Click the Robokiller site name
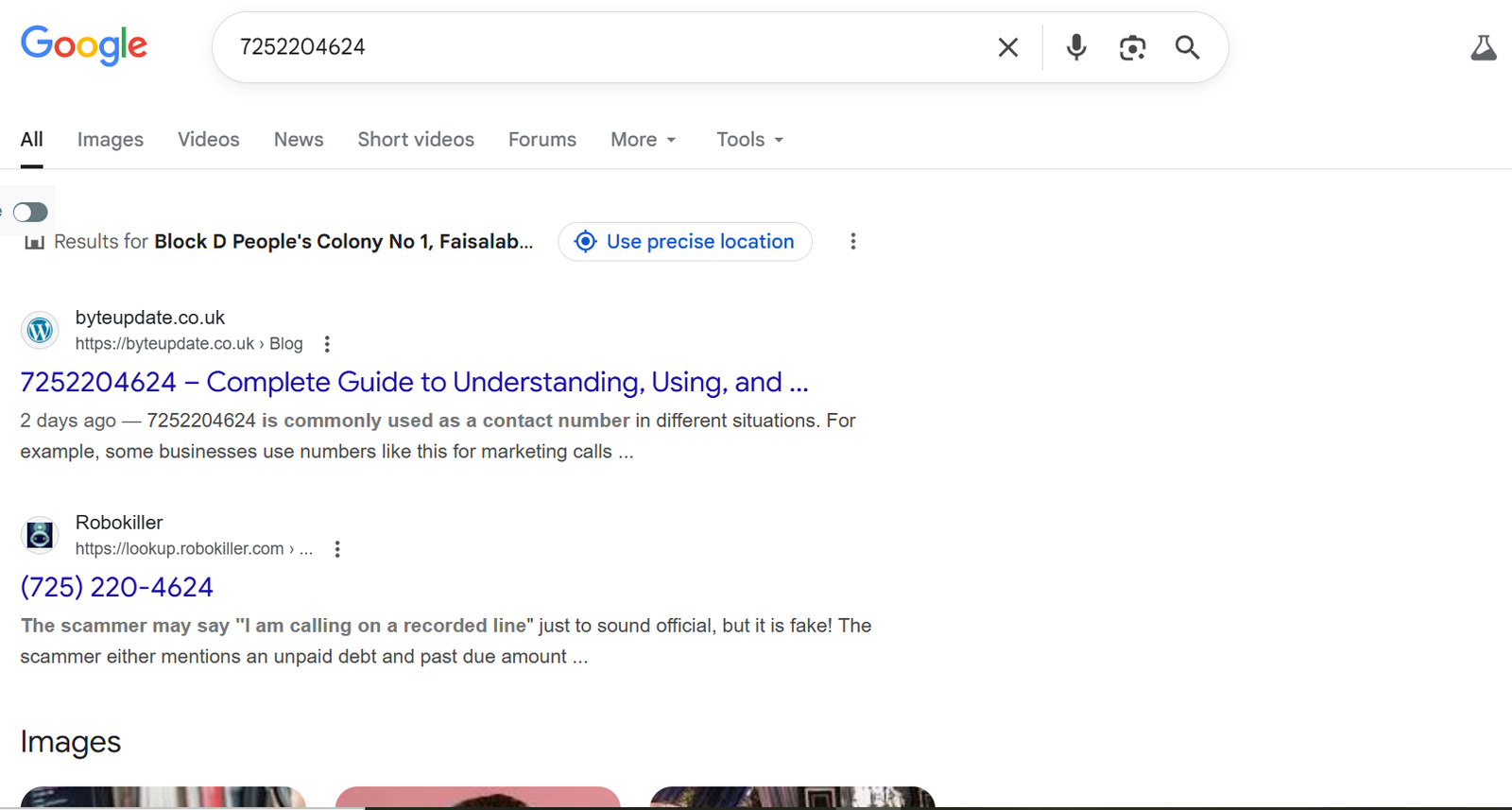The image size is (1512, 810). [x=119, y=523]
